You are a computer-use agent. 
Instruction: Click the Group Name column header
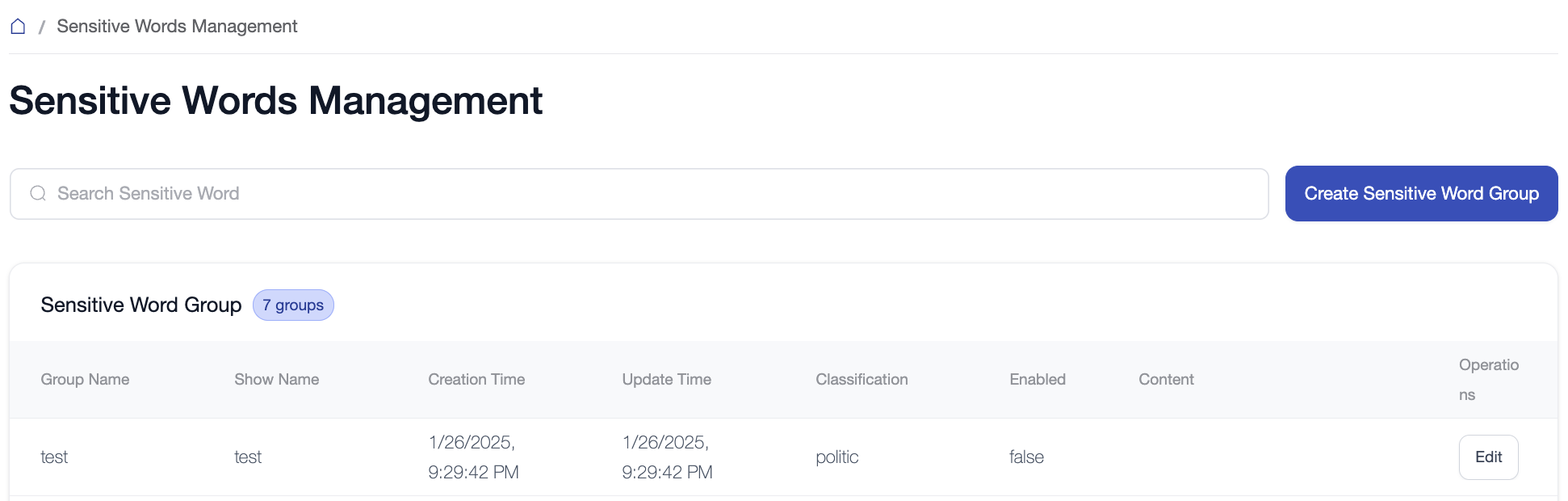click(85, 380)
